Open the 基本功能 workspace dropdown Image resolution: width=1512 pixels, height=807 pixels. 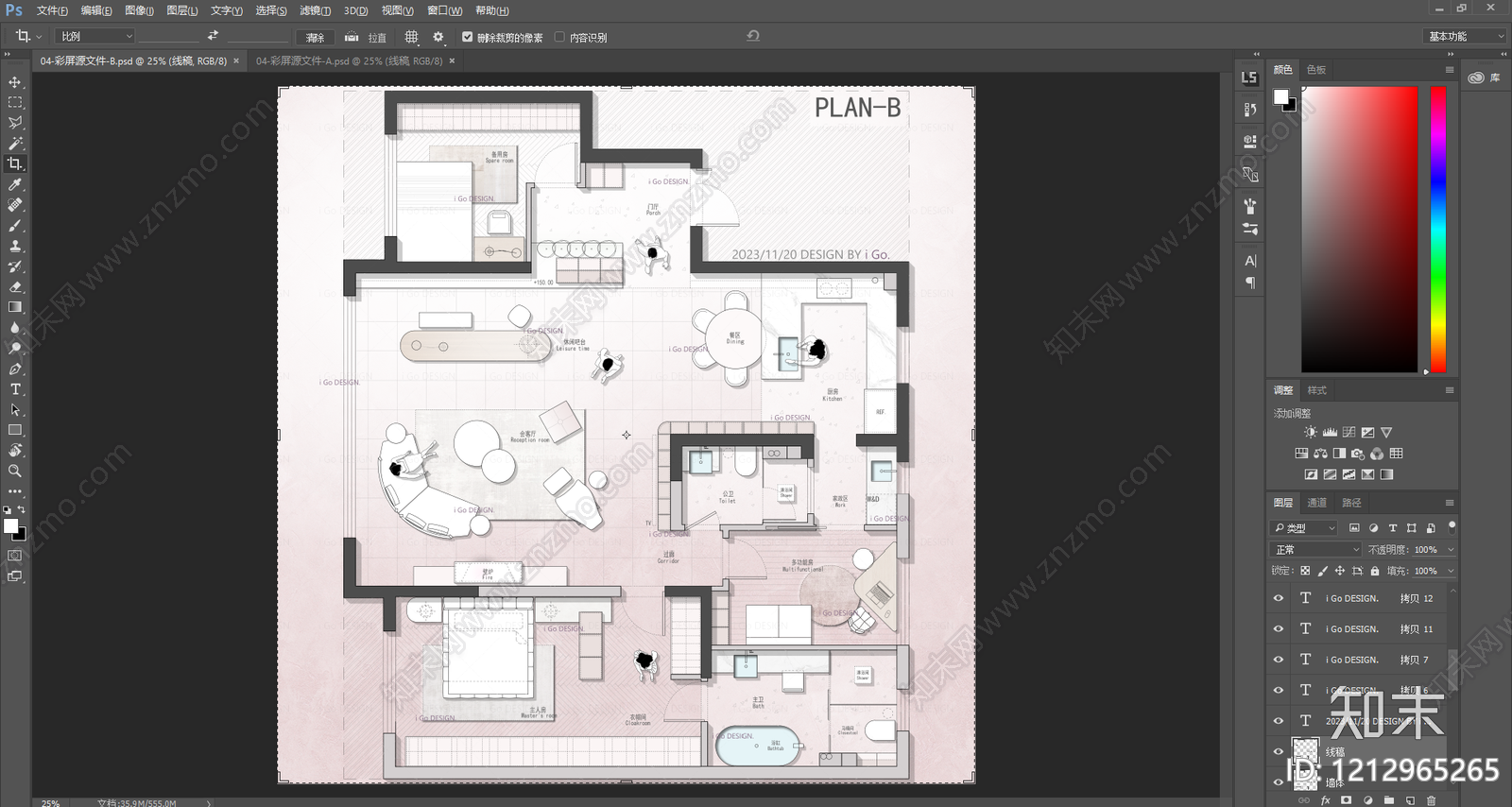tap(1464, 36)
